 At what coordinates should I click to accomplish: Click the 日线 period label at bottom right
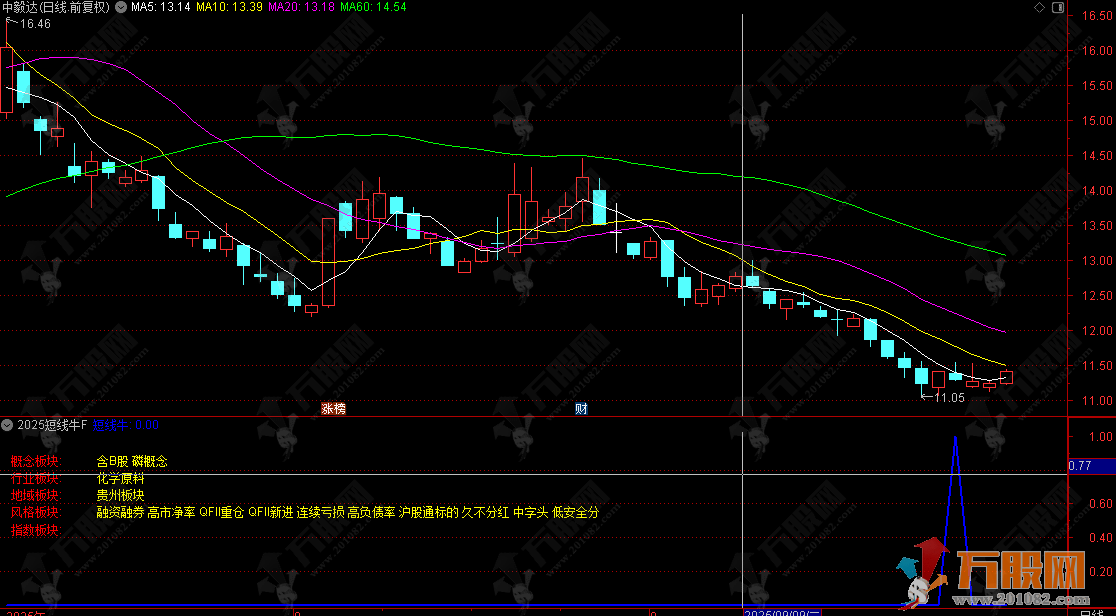pyautogui.click(x=1092, y=610)
